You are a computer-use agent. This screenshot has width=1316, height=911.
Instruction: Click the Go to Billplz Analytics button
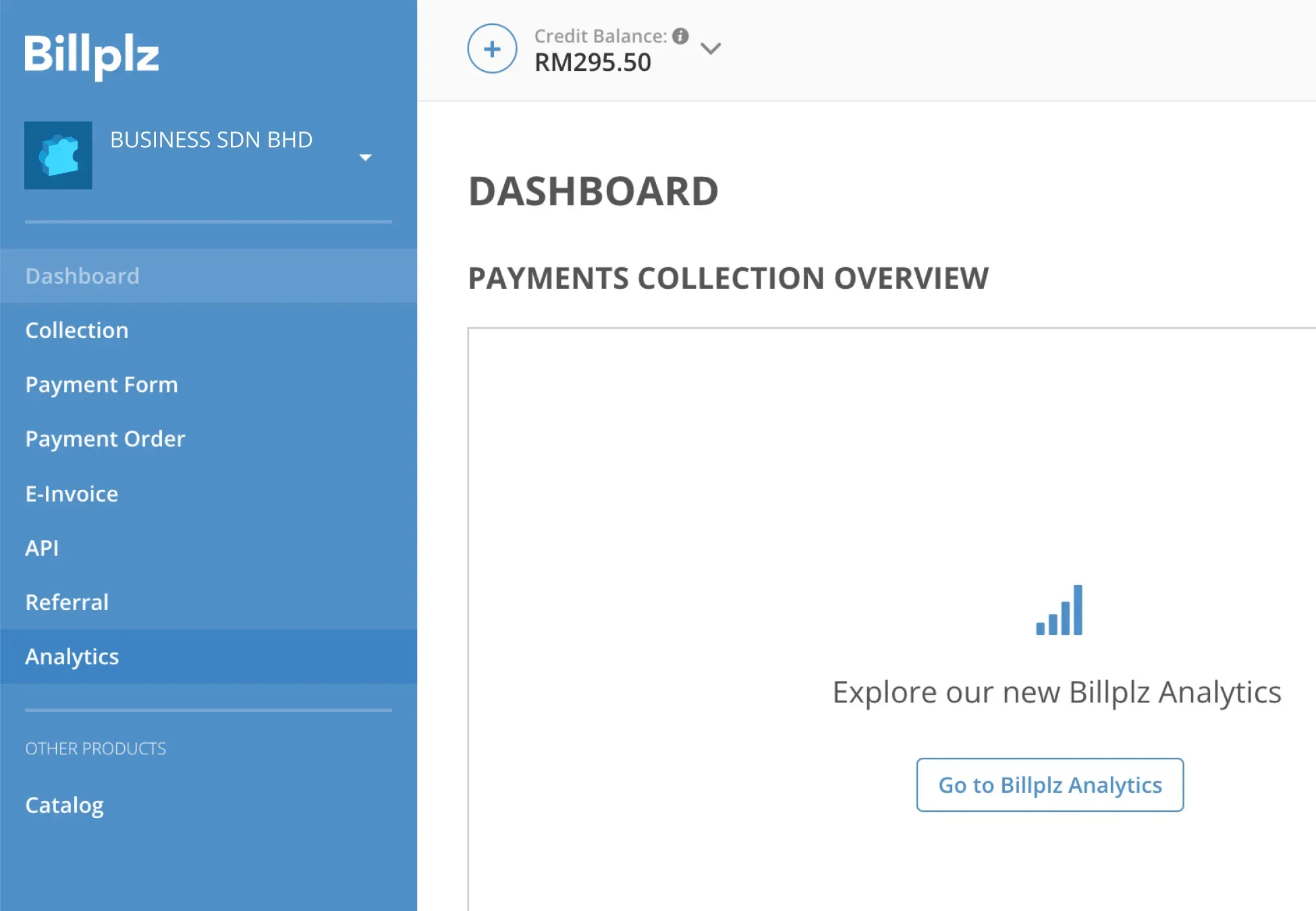coord(1049,785)
